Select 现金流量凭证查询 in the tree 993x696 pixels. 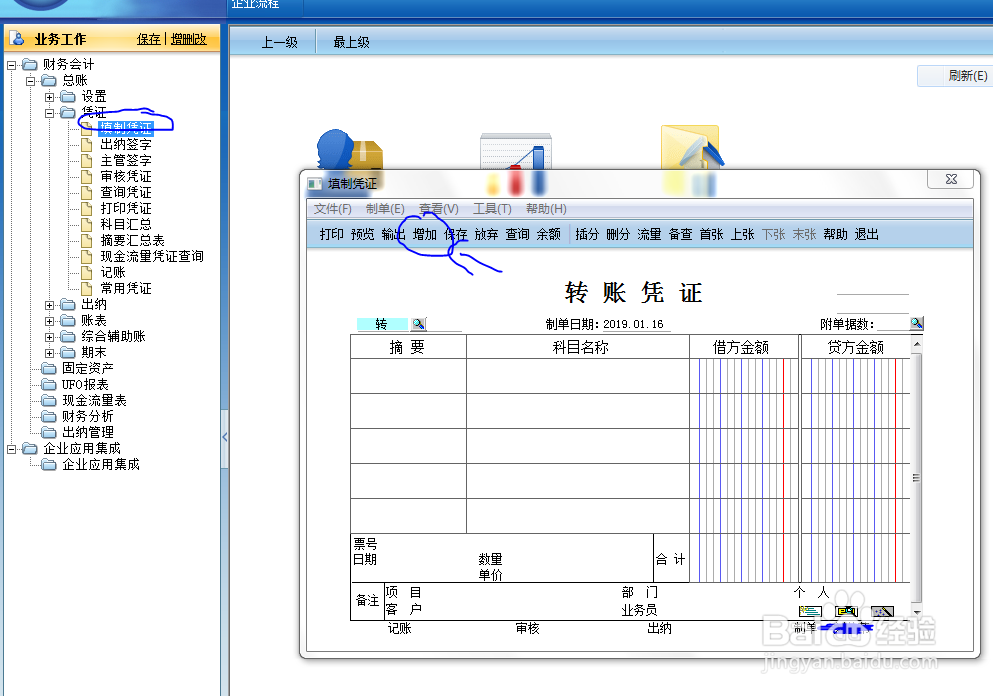tap(151, 256)
